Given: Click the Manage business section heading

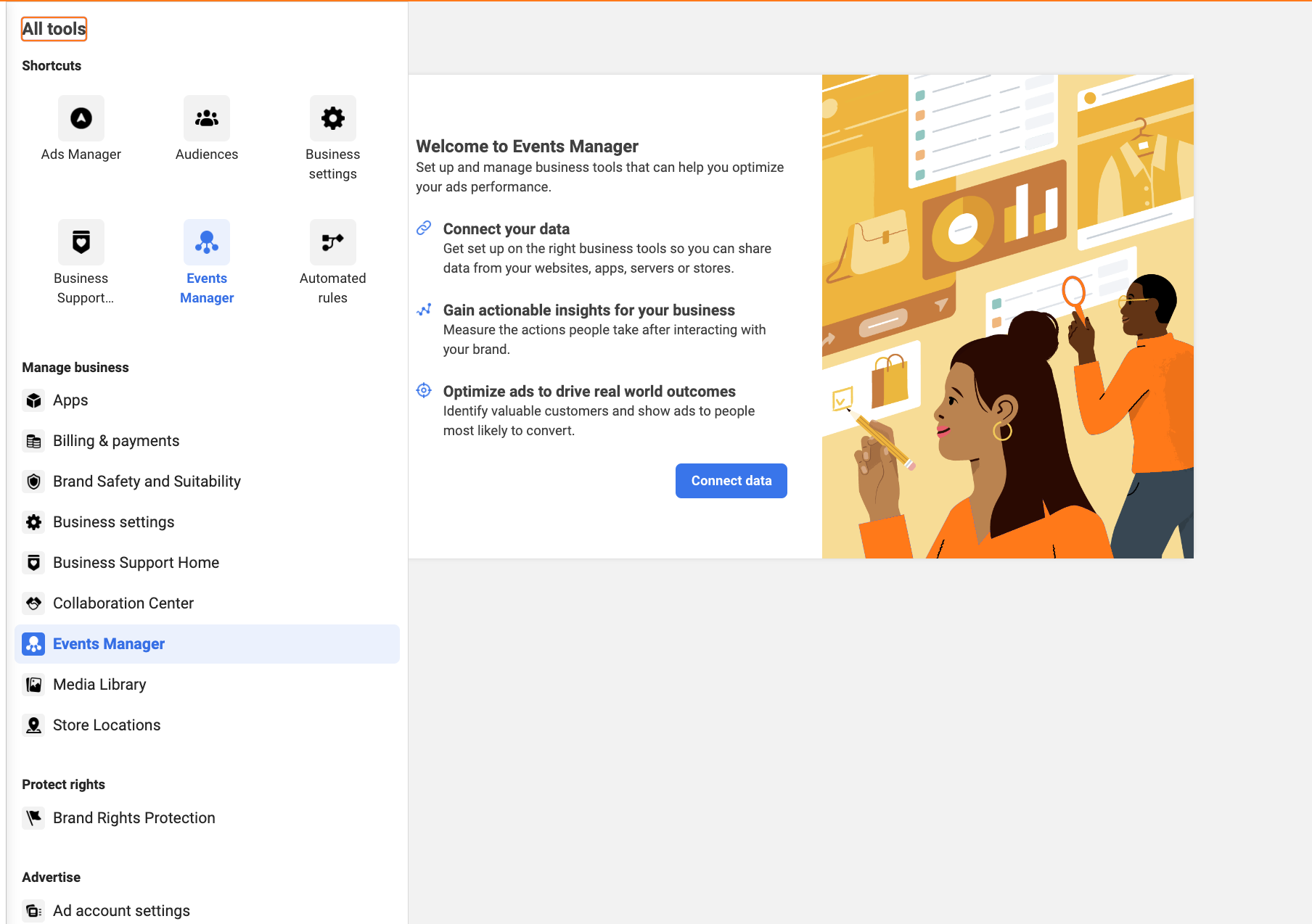Looking at the screenshot, I should pos(75,368).
